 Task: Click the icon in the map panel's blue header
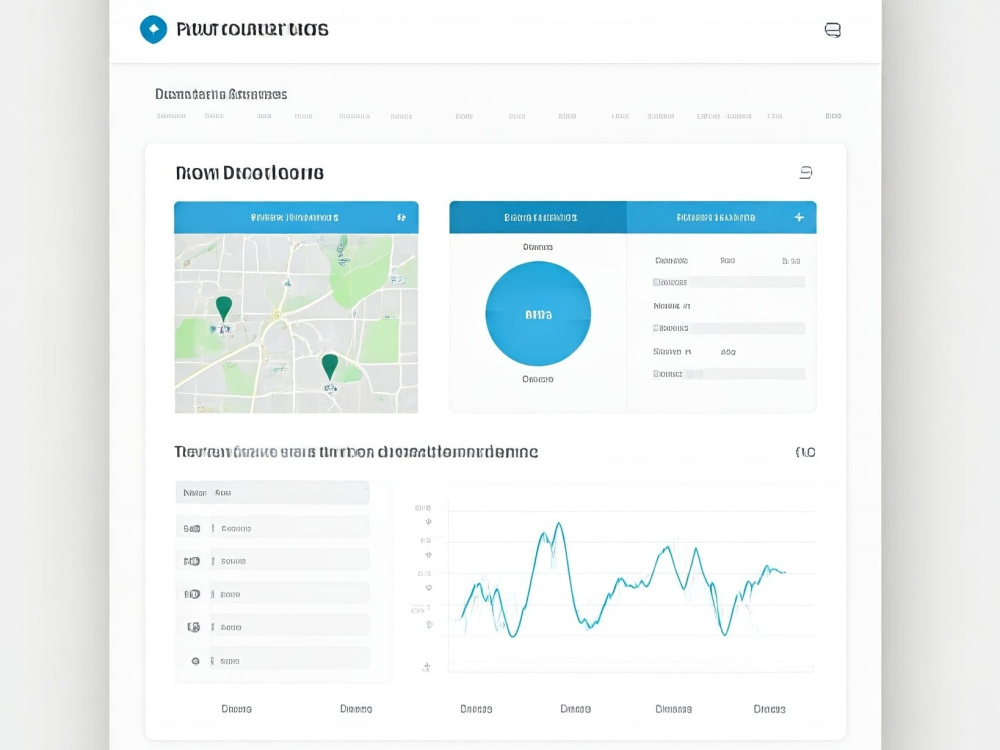401,217
